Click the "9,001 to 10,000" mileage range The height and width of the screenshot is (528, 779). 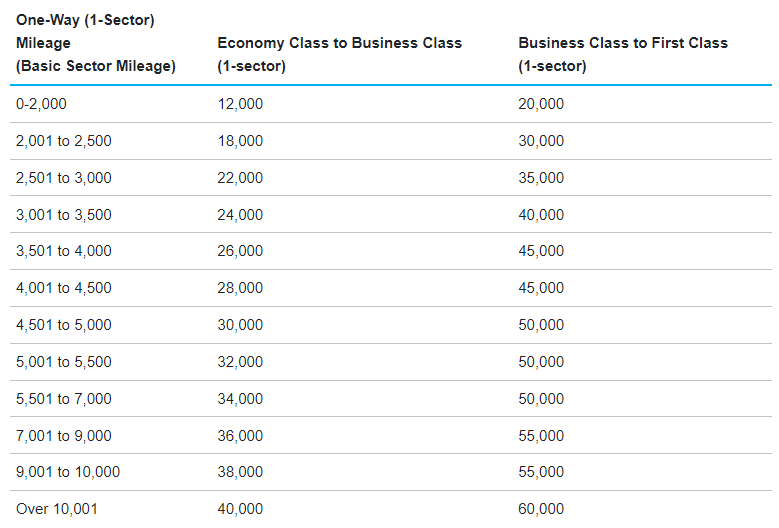point(68,472)
